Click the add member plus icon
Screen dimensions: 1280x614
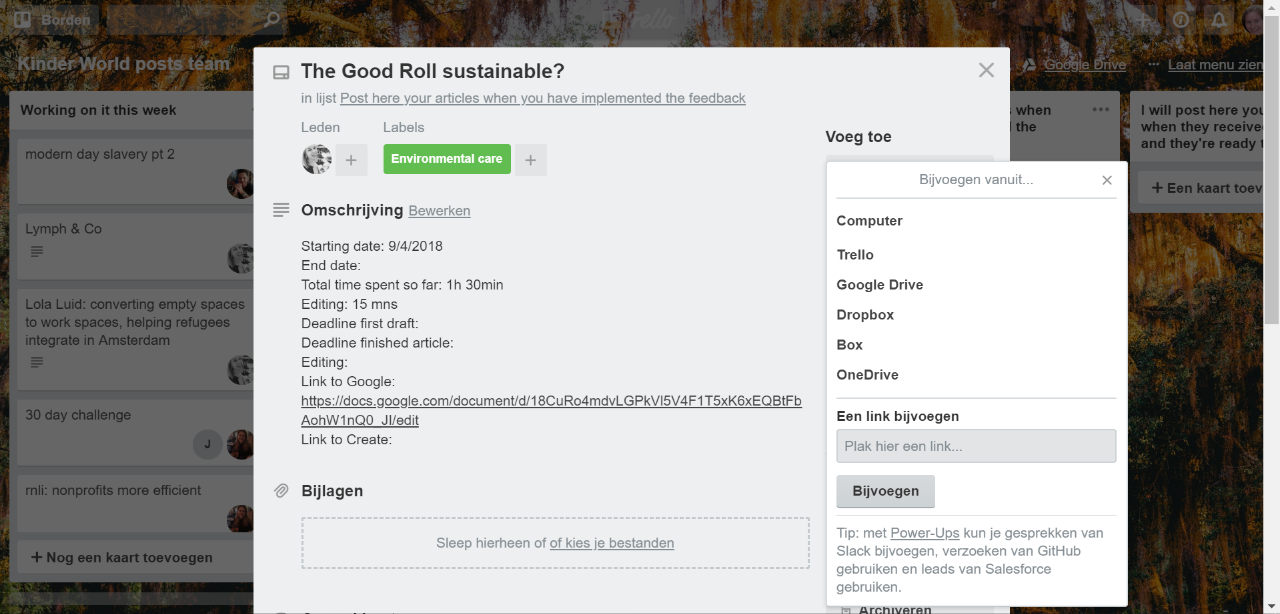click(351, 160)
